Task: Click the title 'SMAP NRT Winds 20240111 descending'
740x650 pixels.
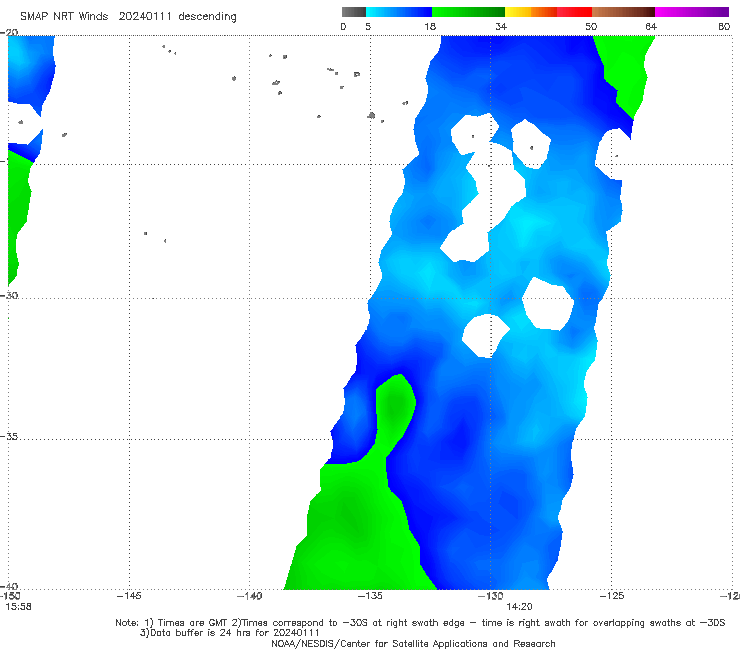Action: point(128,16)
